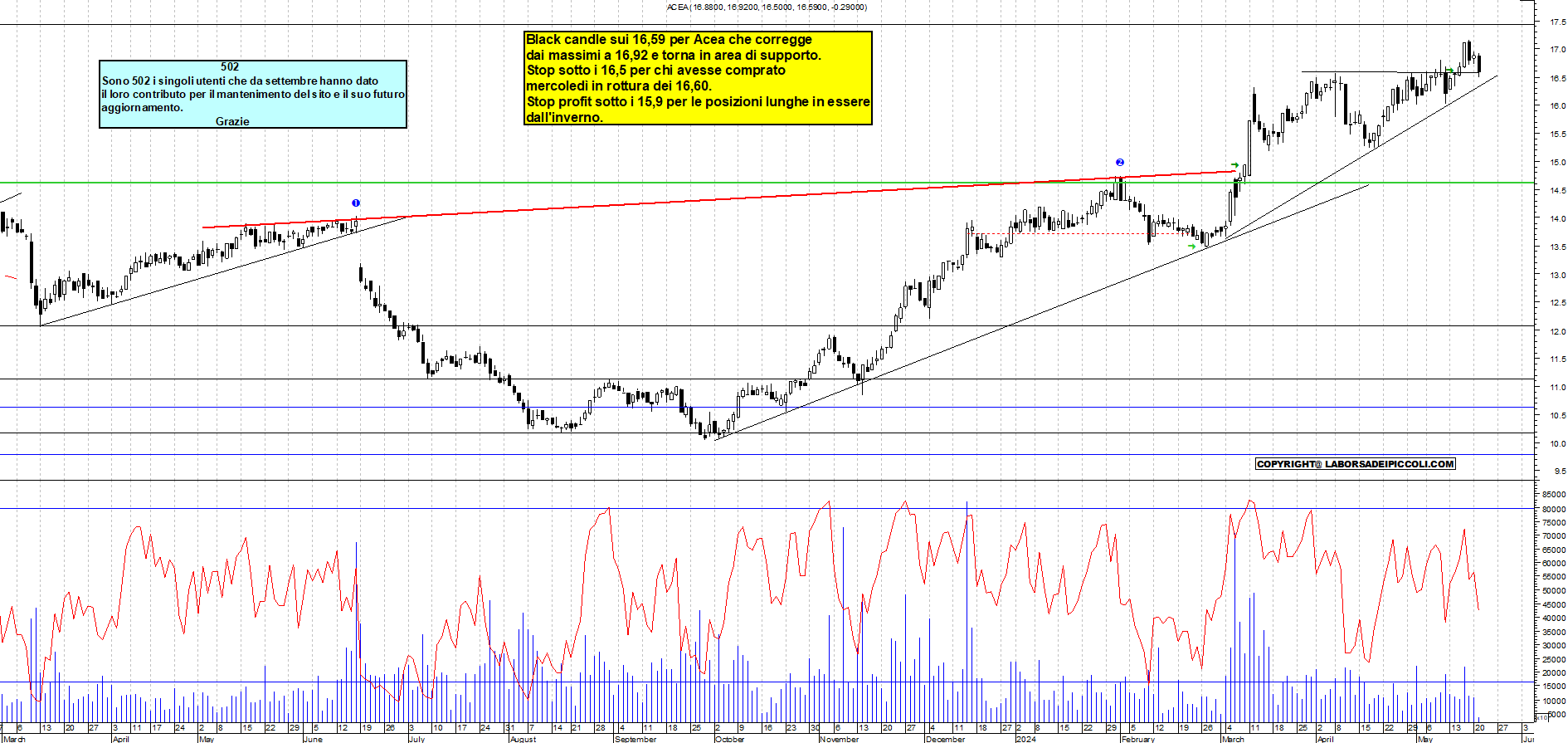The height and width of the screenshot is (743, 1568).
Task: Click line "dai massimi a 16,92 e torna"
Action: 674,55
